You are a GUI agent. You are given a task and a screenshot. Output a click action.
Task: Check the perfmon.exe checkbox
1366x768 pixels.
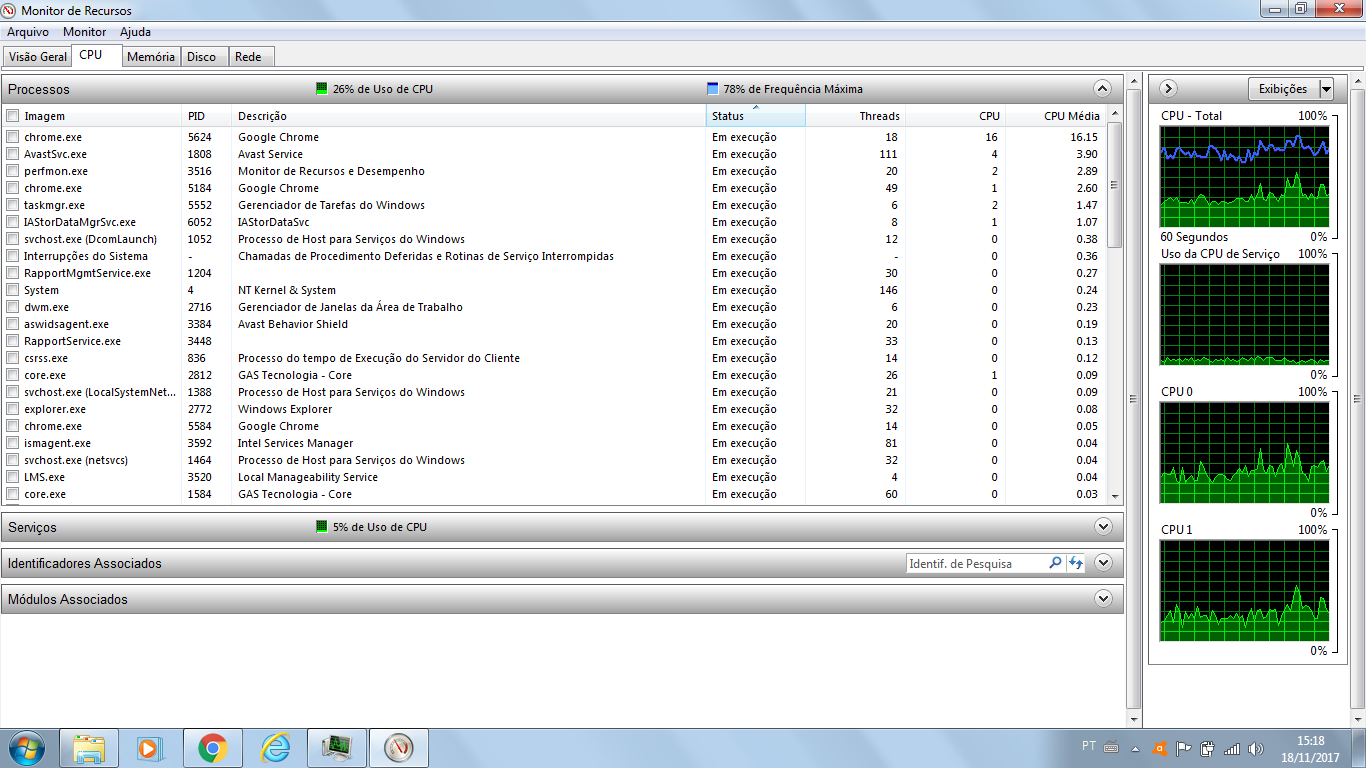[13, 171]
